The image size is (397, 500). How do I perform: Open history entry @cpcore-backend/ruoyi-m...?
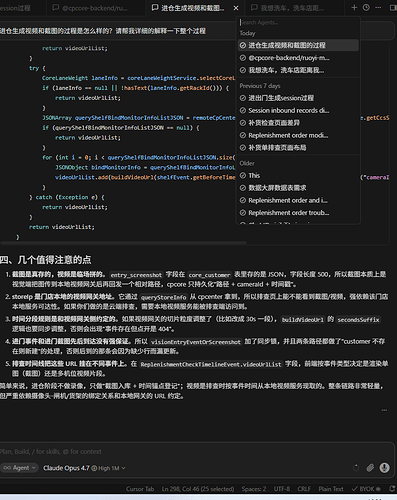click(x=298, y=58)
